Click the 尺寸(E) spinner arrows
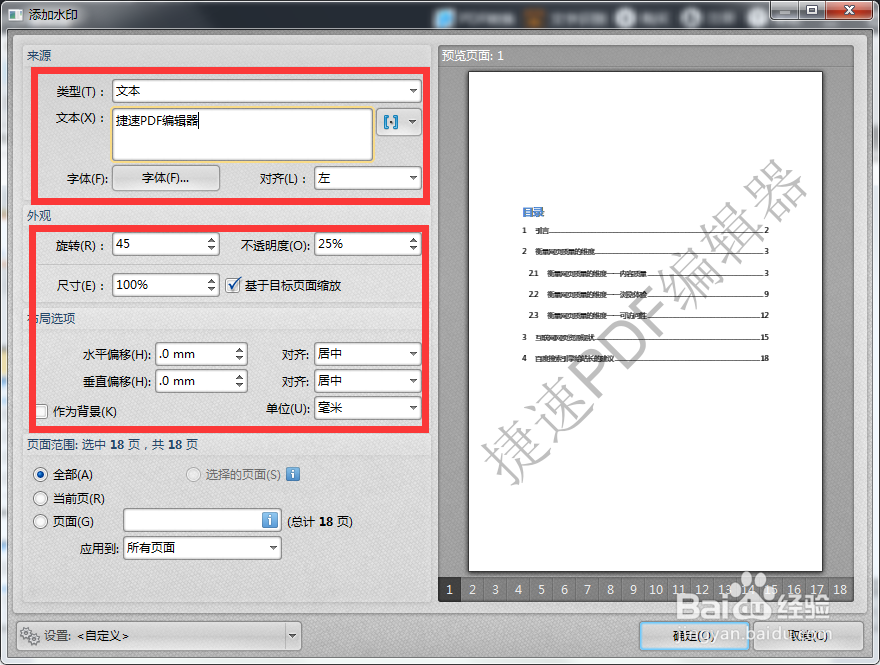The image size is (880, 665). [212, 285]
